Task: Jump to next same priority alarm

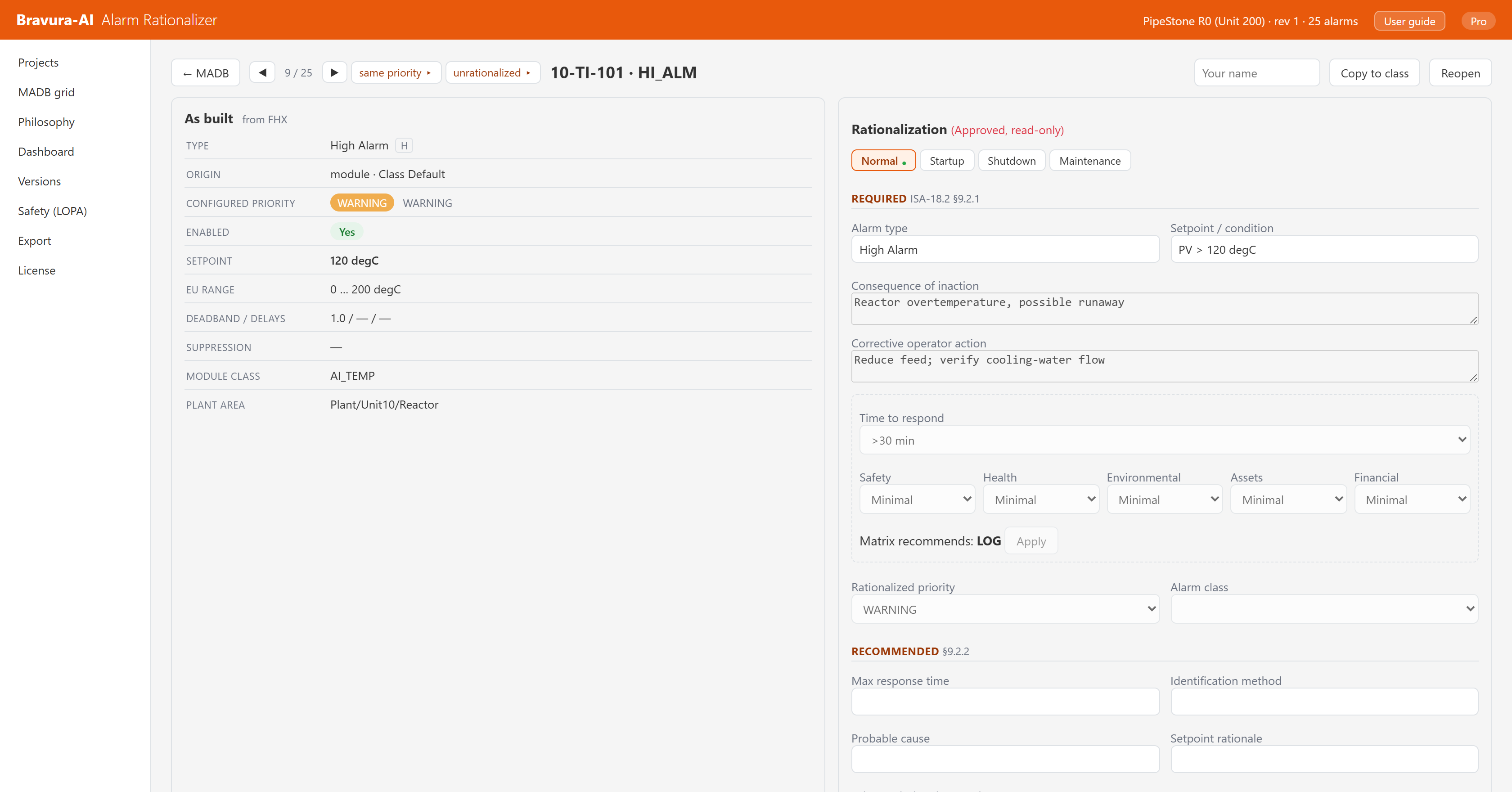Action: [396, 72]
